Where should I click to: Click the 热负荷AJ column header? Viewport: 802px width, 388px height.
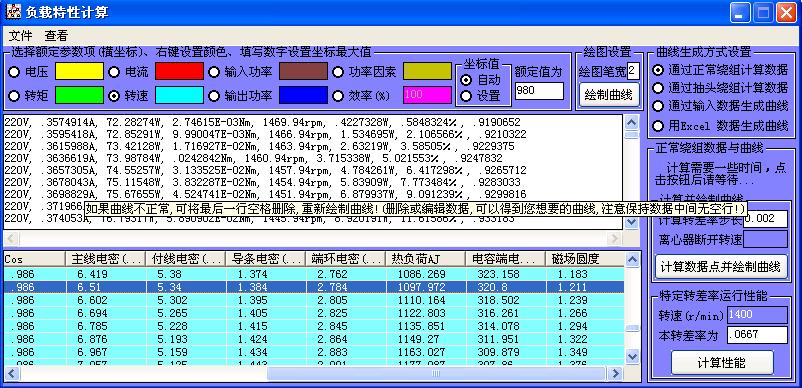(426, 259)
